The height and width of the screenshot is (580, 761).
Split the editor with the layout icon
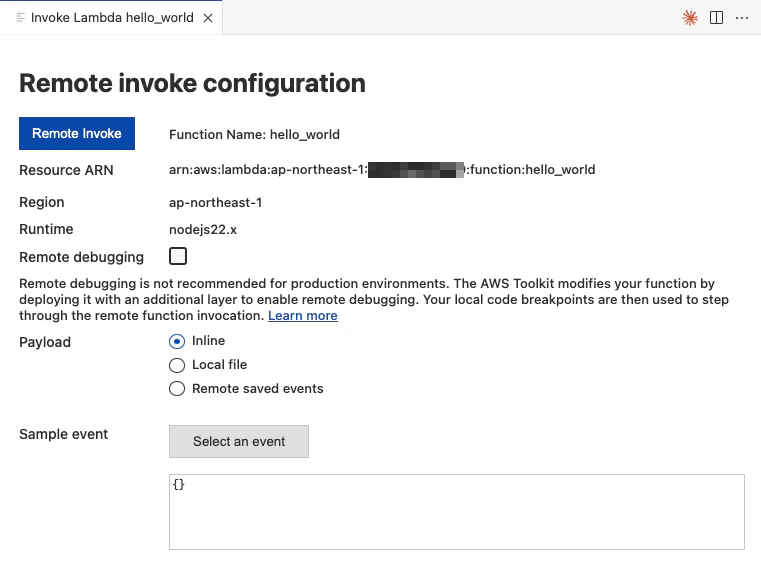[716, 18]
